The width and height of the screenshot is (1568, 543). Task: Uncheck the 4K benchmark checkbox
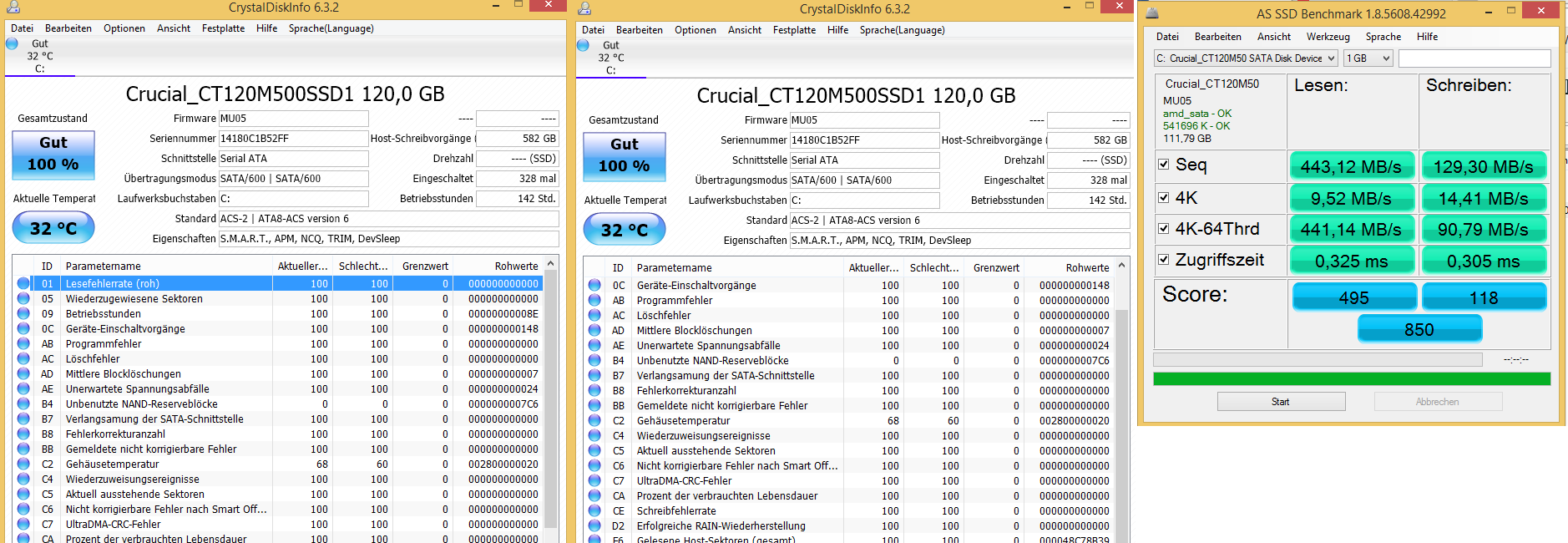click(1164, 198)
